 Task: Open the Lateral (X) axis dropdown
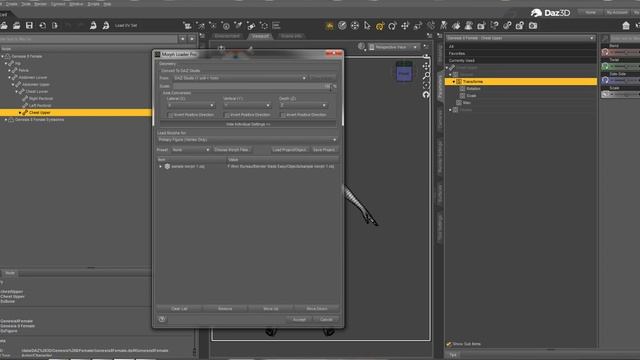pyautogui.click(x=191, y=105)
